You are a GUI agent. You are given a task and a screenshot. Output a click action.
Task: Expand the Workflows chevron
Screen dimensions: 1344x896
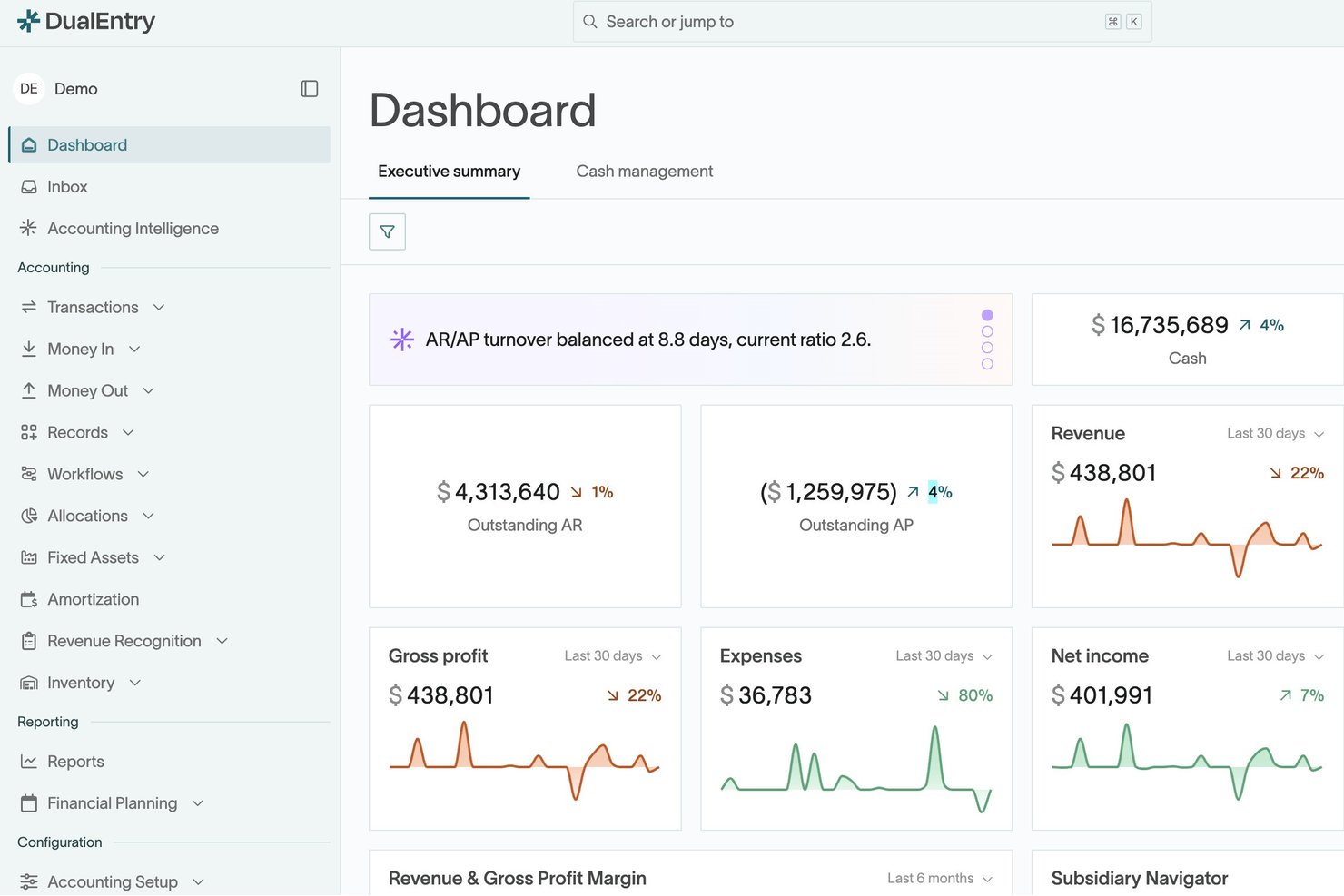pos(143,475)
